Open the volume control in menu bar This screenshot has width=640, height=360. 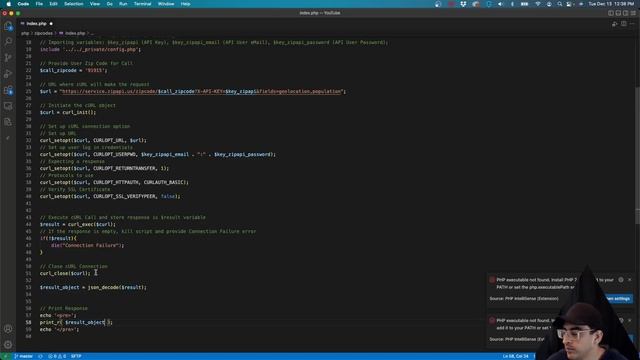500,4
